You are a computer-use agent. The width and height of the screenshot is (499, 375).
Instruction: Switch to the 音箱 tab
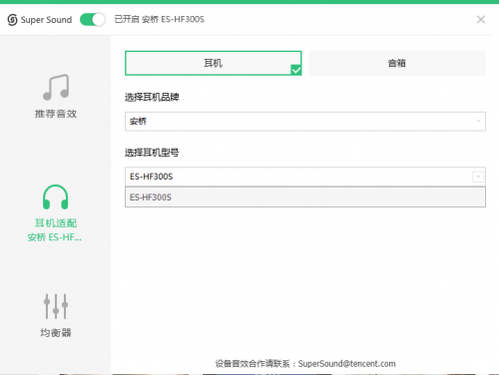pyautogui.click(x=397, y=63)
